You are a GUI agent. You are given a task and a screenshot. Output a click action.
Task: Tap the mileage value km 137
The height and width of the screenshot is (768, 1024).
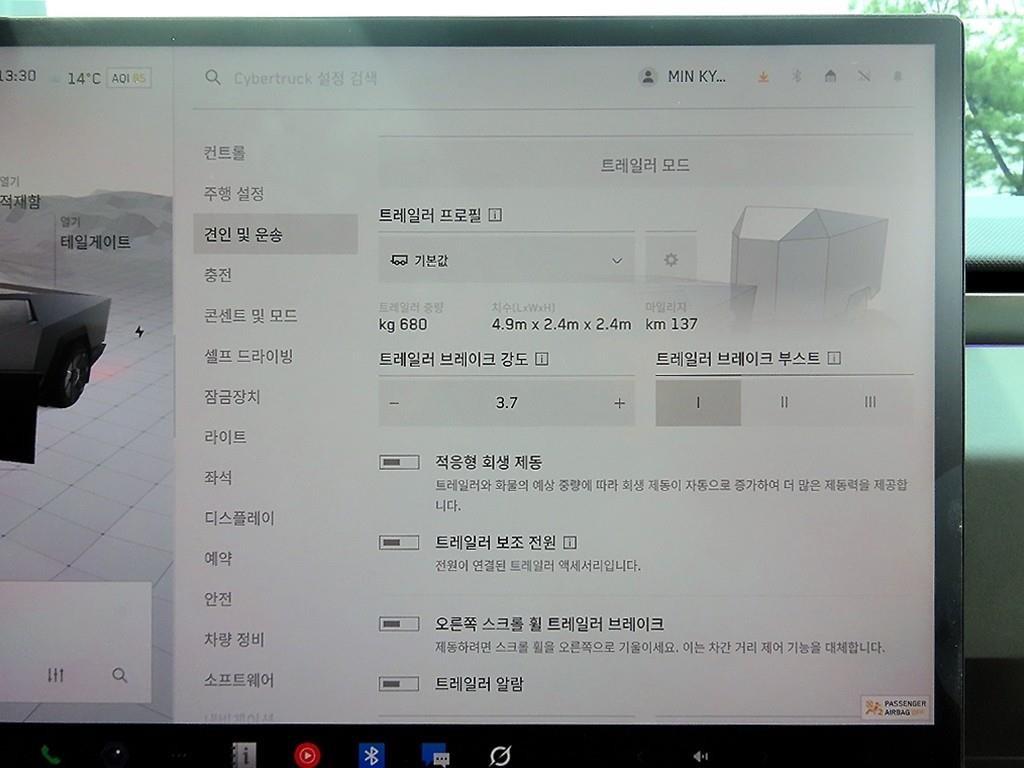click(671, 324)
